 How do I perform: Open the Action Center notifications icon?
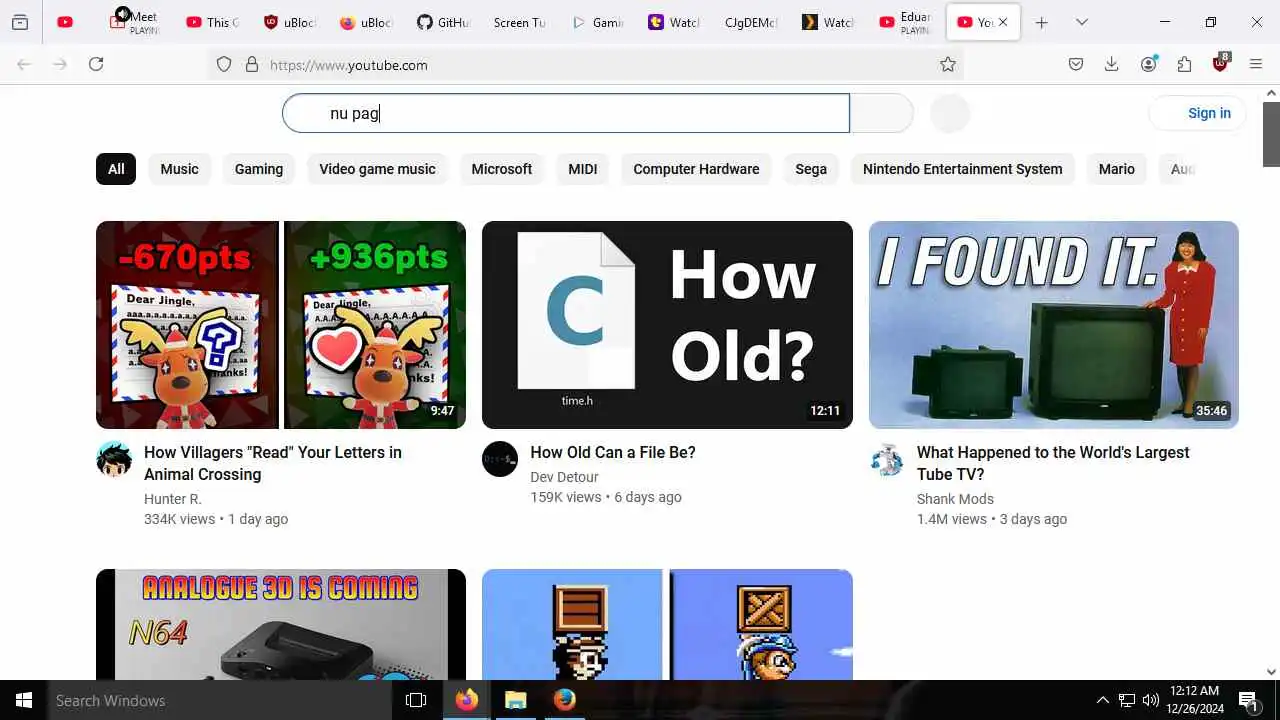coord(1248,700)
